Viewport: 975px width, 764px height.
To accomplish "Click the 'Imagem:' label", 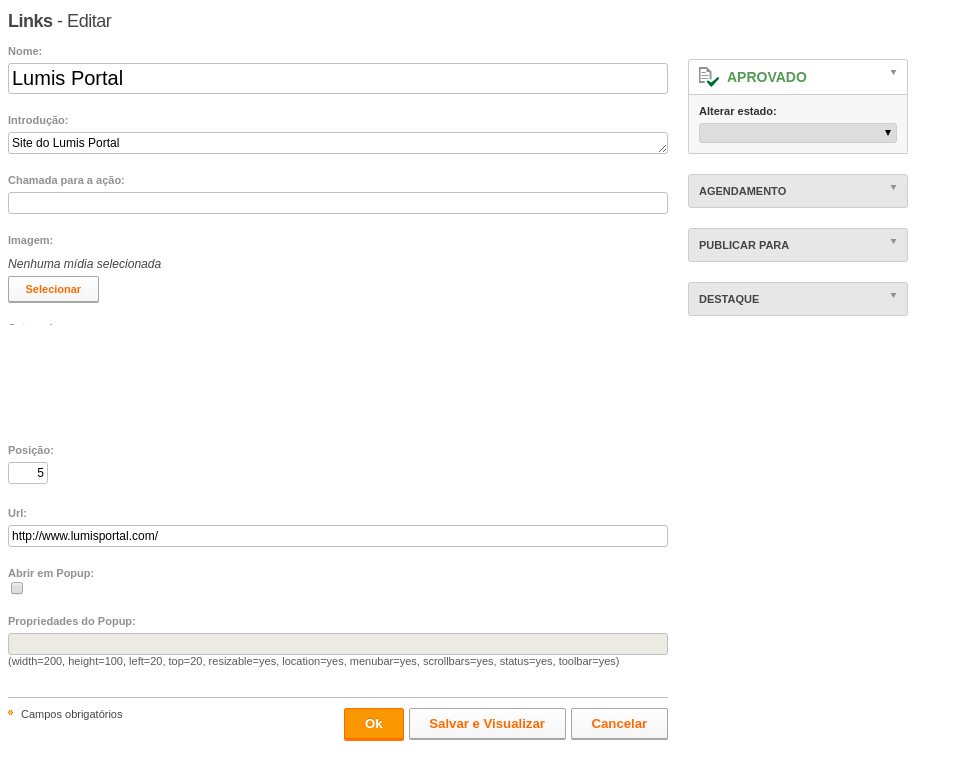I will tap(30, 240).
